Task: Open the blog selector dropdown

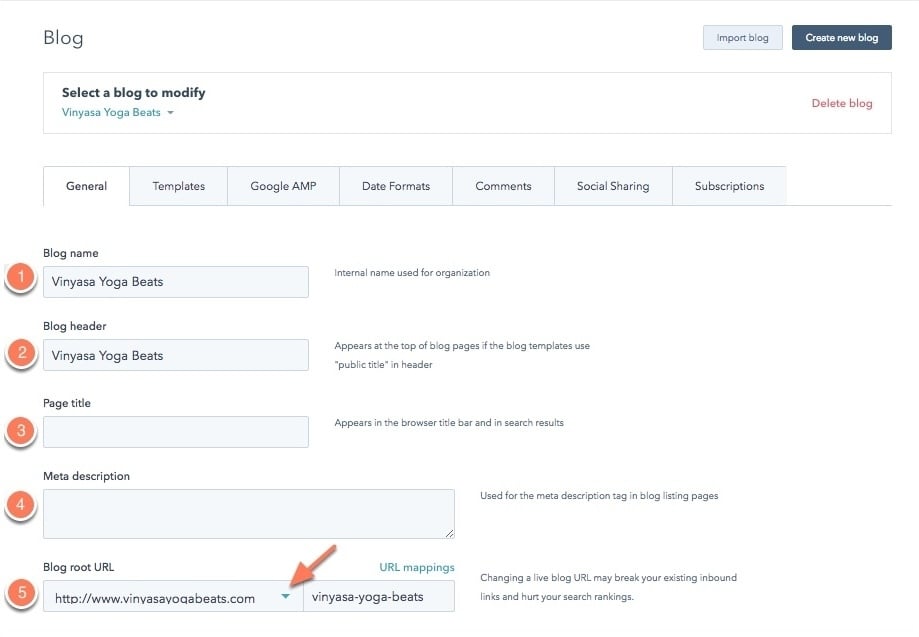Action: click(119, 113)
